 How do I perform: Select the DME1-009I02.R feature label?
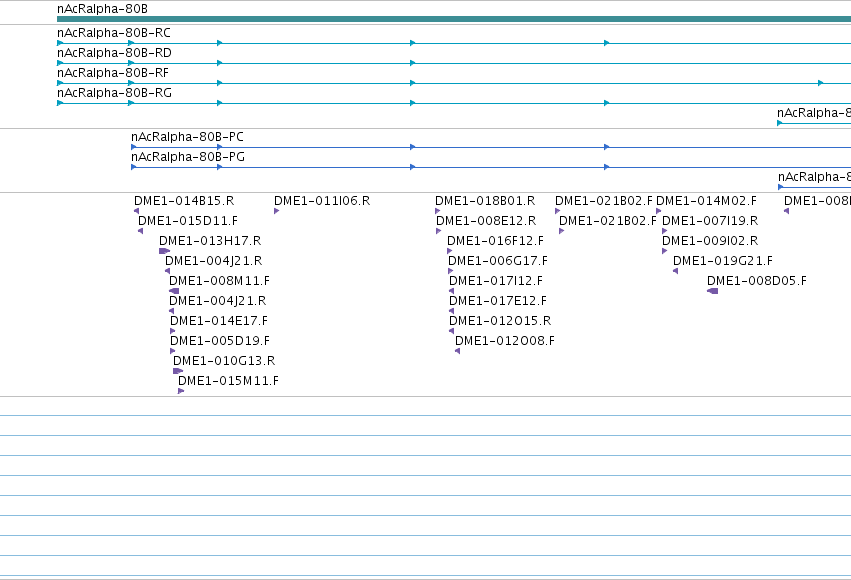click(x=710, y=241)
